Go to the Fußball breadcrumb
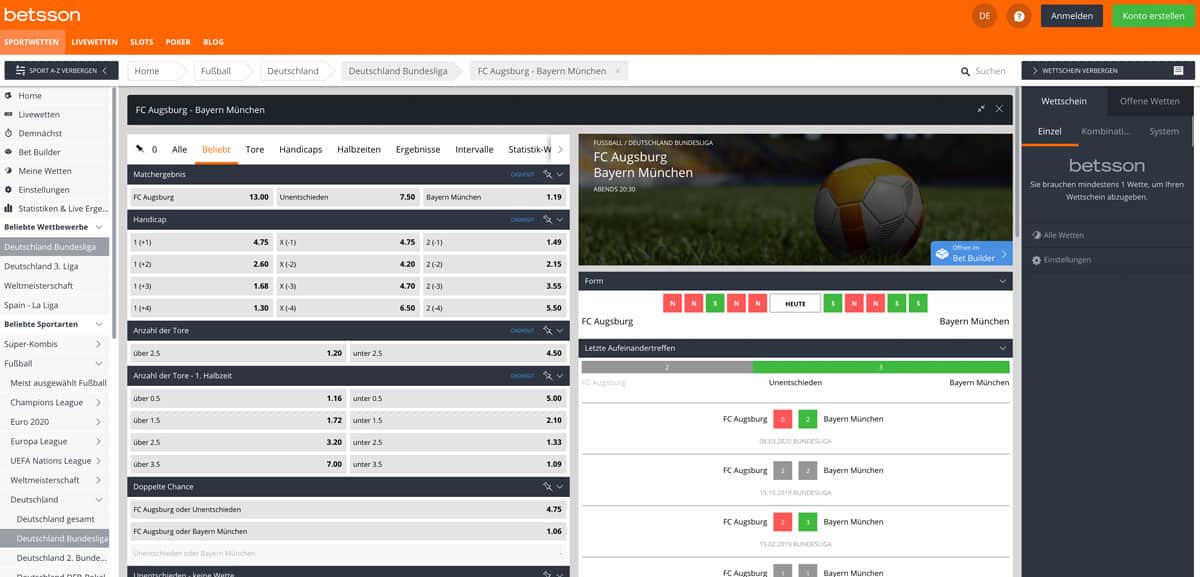Viewport: 1200px width, 577px height. click(x=216, y=71)
